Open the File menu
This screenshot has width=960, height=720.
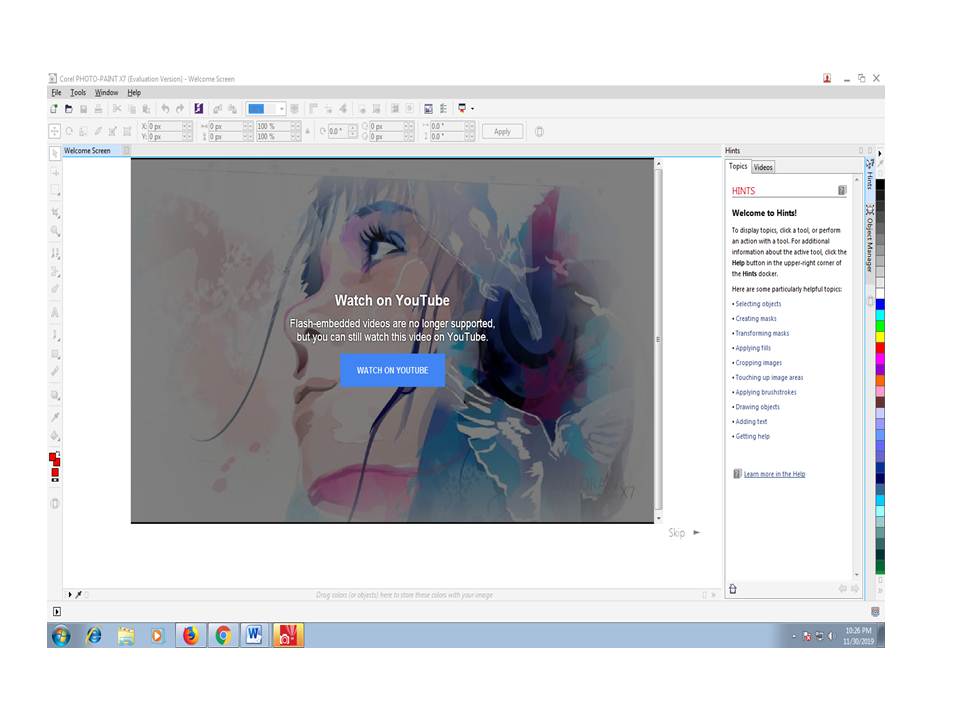pyautogui.click(x=56, y=93)
